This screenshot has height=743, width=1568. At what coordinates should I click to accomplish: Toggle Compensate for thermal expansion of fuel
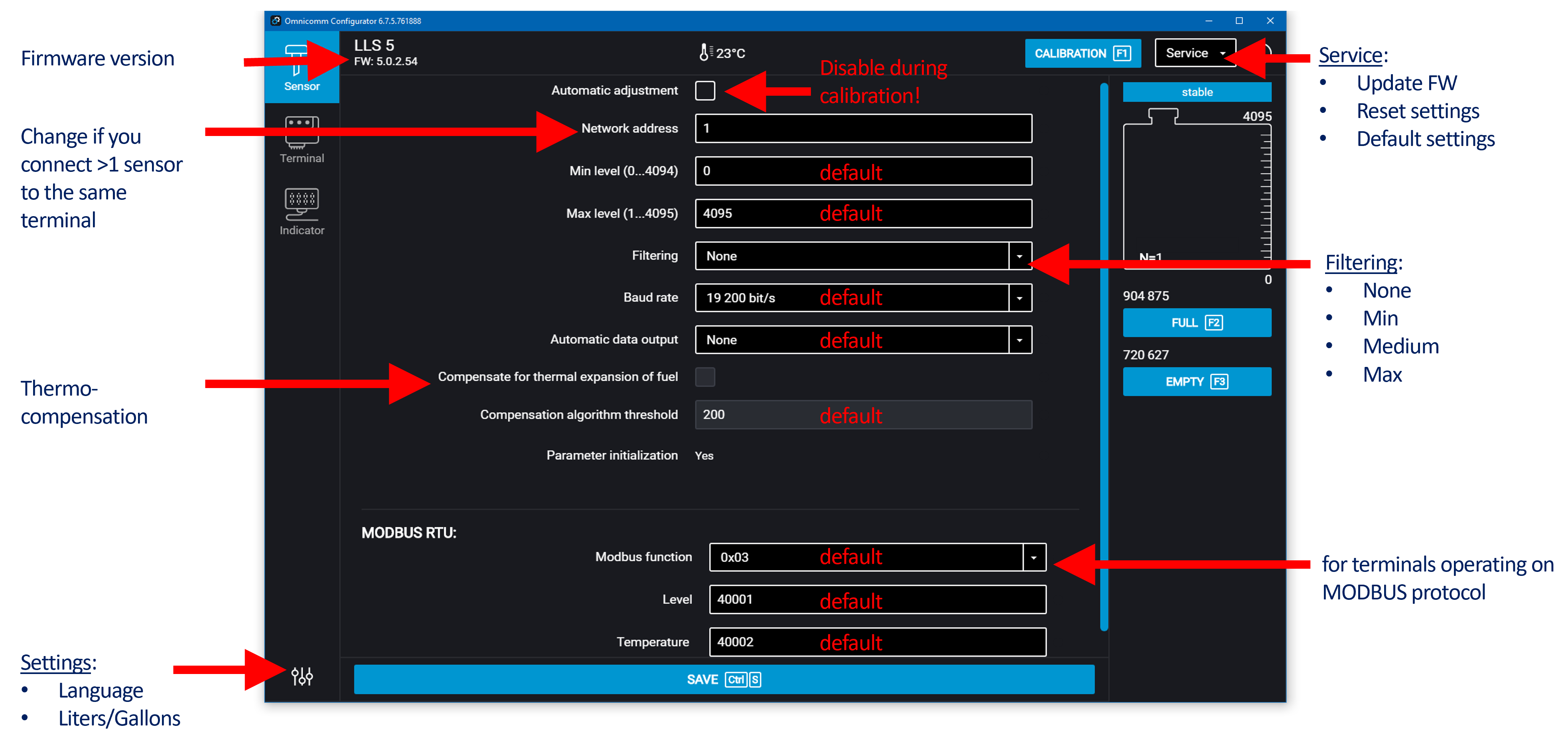click(x=705, y=376)
